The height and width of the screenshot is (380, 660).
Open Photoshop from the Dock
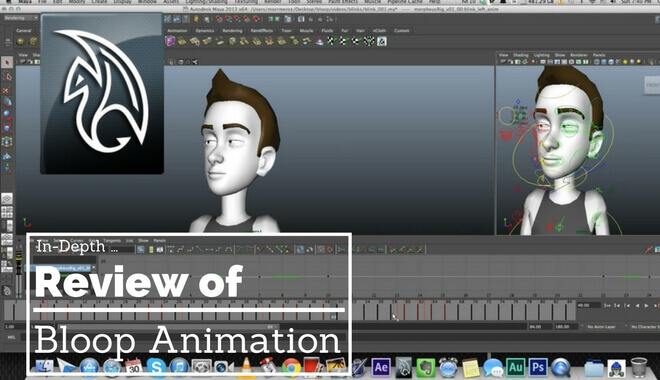point(538,367)
